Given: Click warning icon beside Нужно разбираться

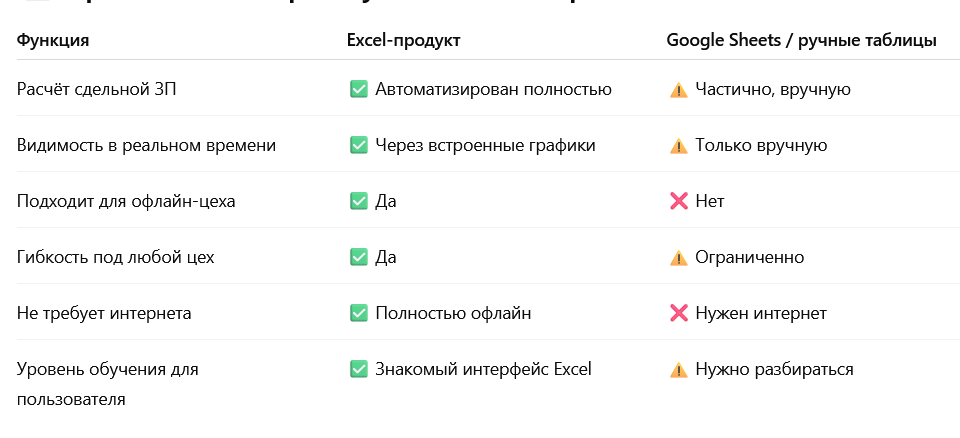Looking at the screenshot, I should [678, 369].
